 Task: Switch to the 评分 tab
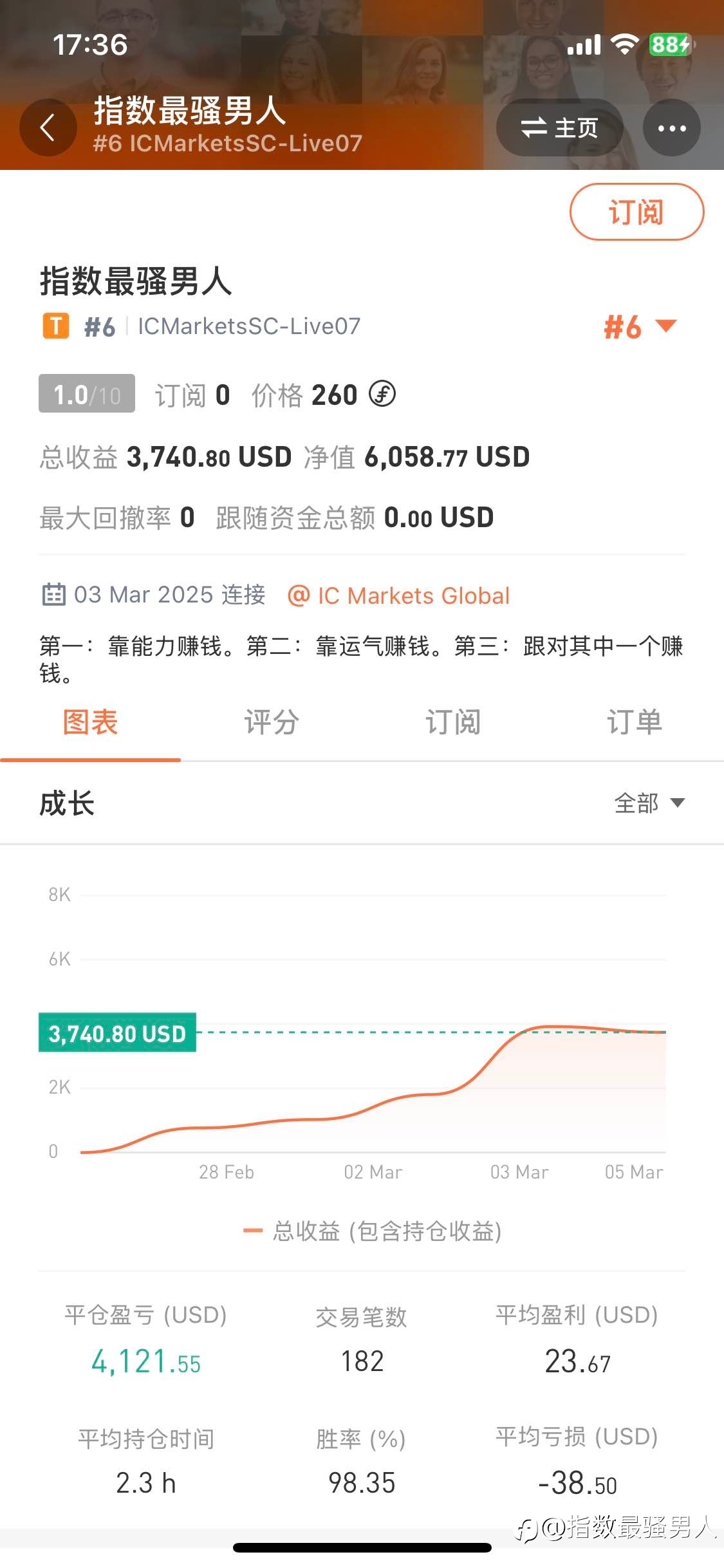pos(272,722)
